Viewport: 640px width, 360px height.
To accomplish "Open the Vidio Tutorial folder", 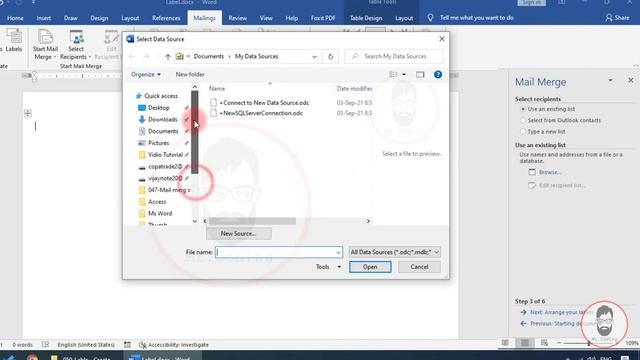I will pyautogui.click(x=165, y=155).
